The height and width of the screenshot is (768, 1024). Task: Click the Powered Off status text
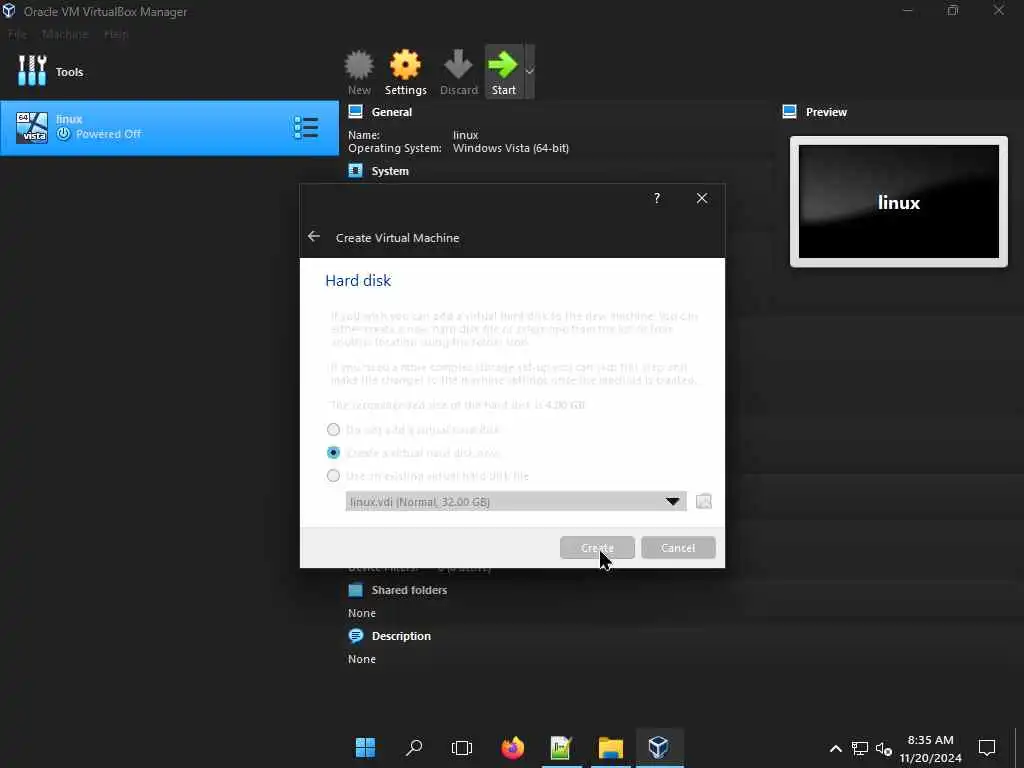click(108, 134)
